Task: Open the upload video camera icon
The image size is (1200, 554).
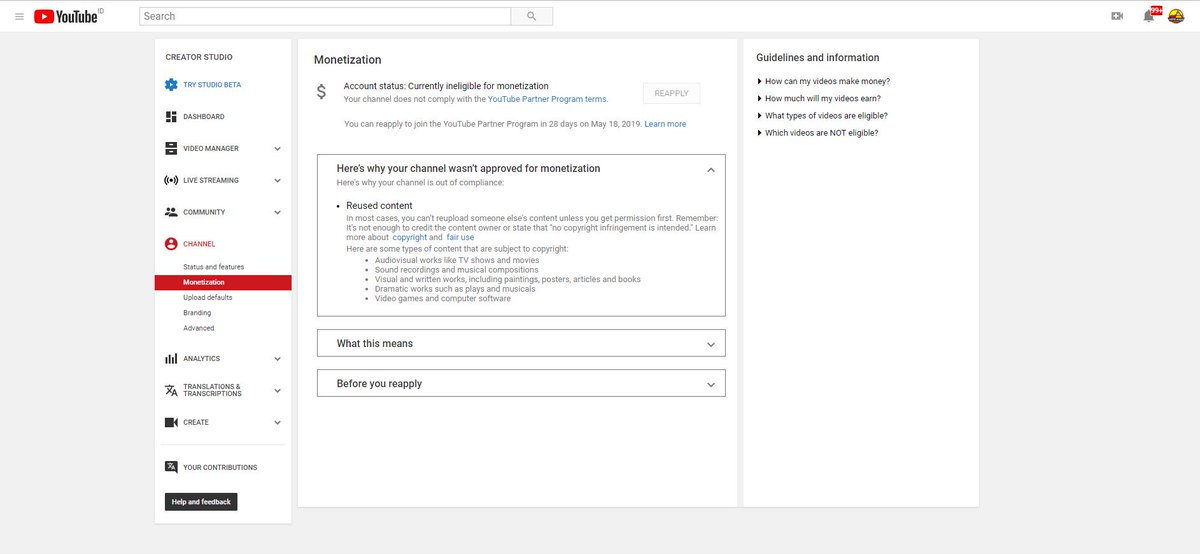Action: click(1118, 16)
